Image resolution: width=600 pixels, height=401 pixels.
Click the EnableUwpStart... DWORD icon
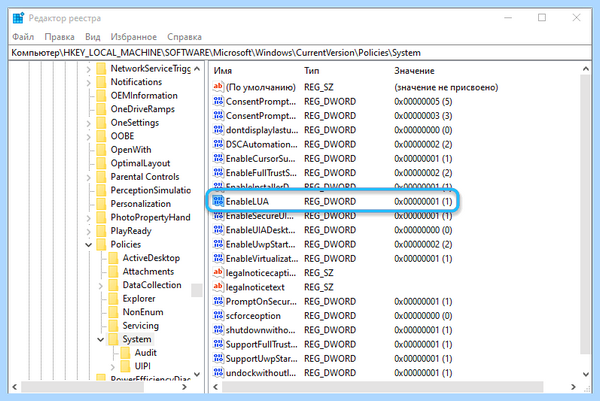(x=218, y=244)
